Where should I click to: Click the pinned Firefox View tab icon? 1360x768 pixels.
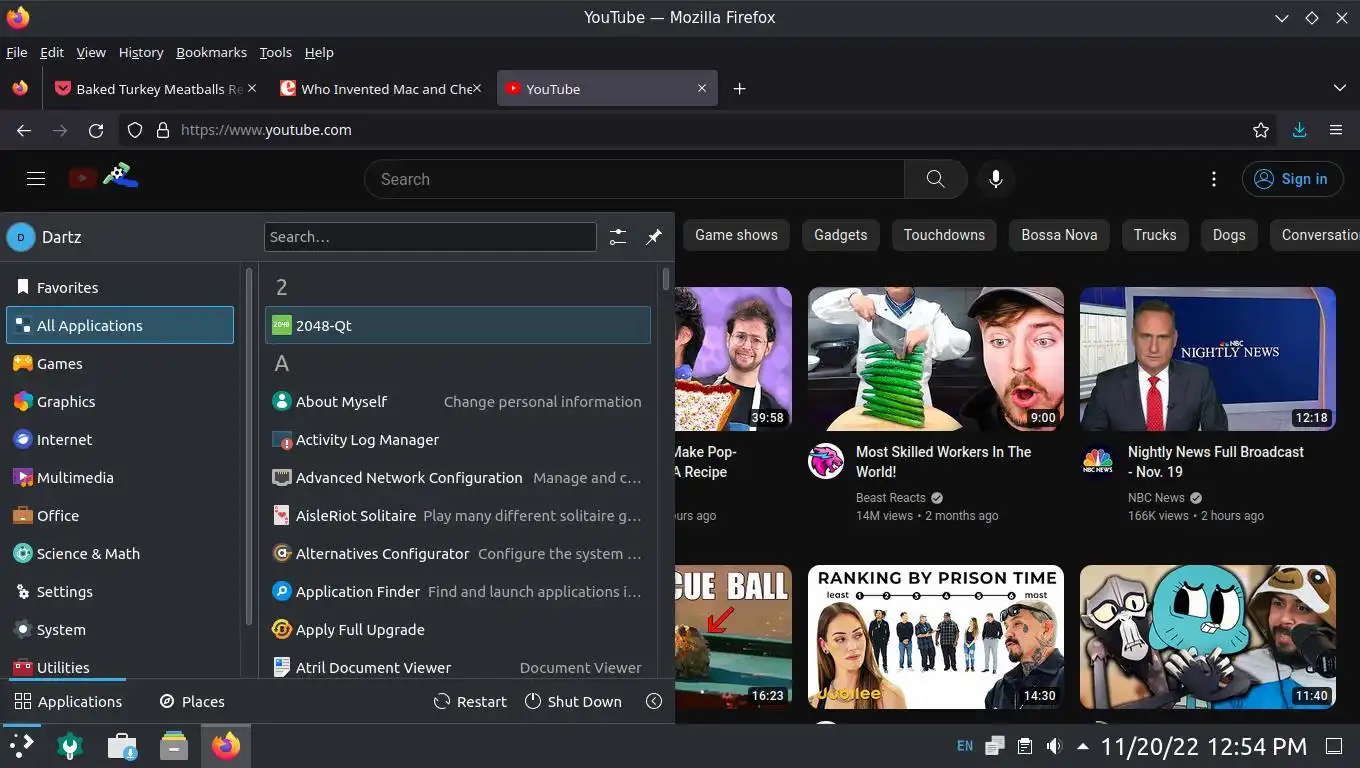pos(20,88)
